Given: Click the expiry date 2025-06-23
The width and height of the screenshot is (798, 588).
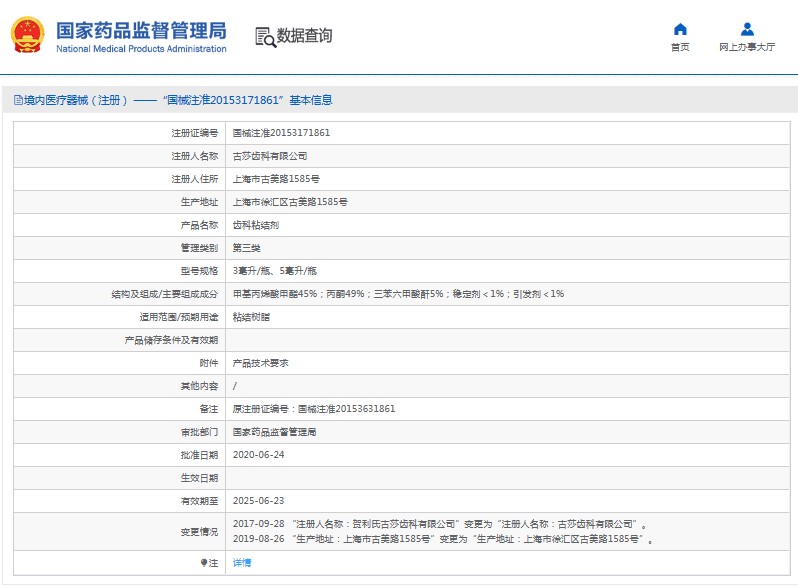Looking at the screenshot, I should (258, 500).
